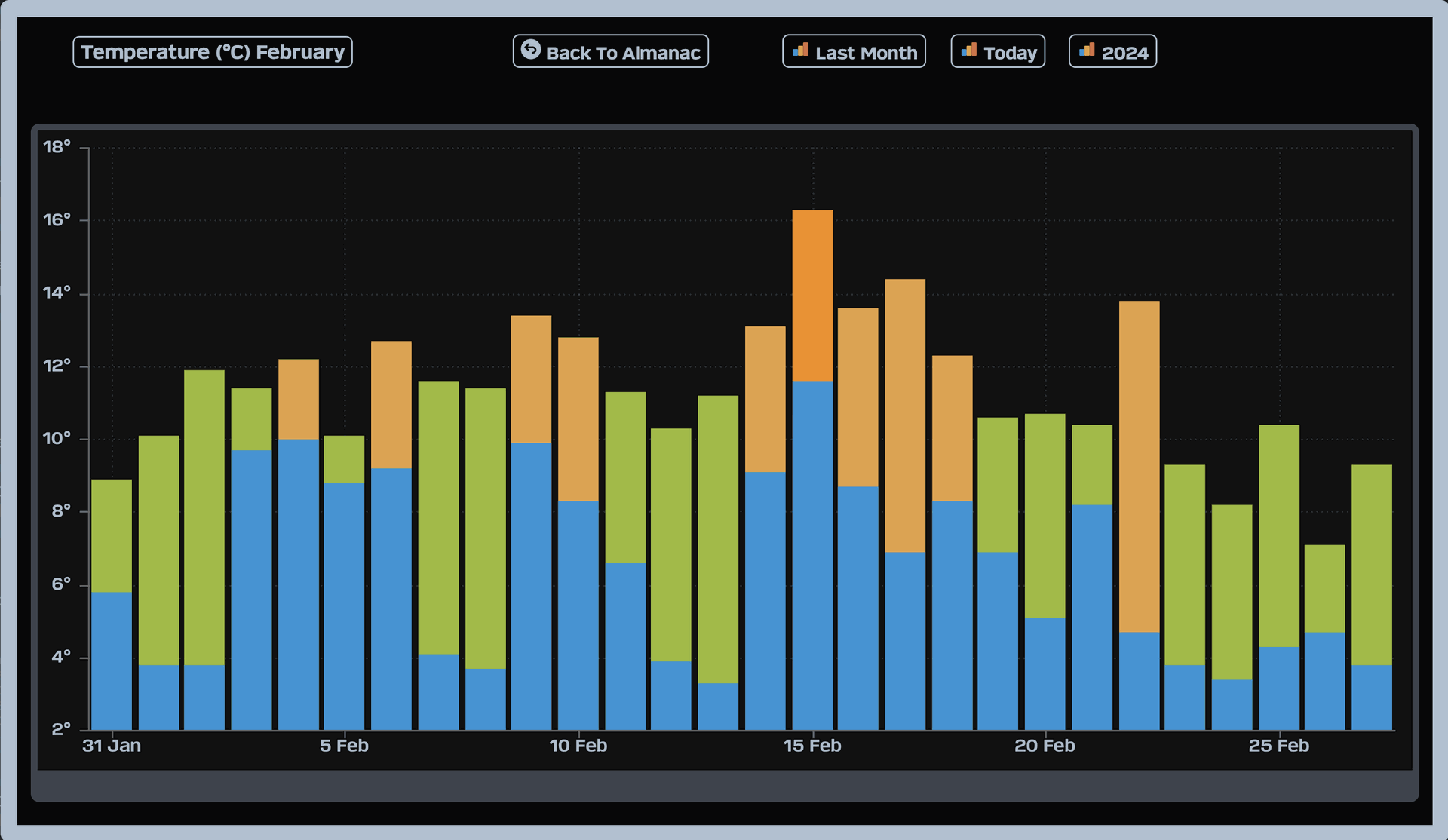
Task: Click the Temperature (°C) February title label
Action: (x=213, y=52)
